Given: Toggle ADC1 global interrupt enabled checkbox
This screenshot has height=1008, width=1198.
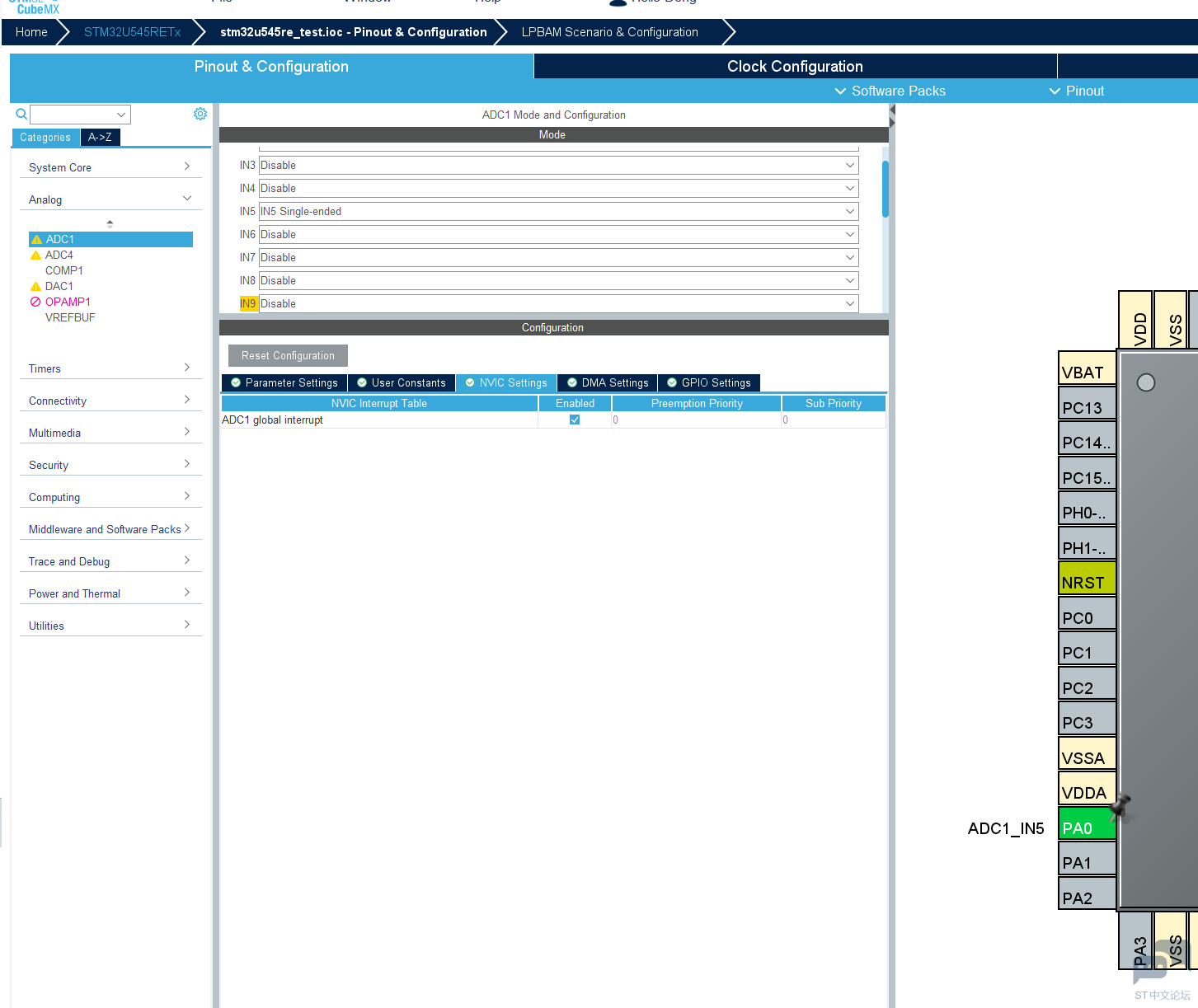Looking at the screenshot, I should click(x=575, y=420).
